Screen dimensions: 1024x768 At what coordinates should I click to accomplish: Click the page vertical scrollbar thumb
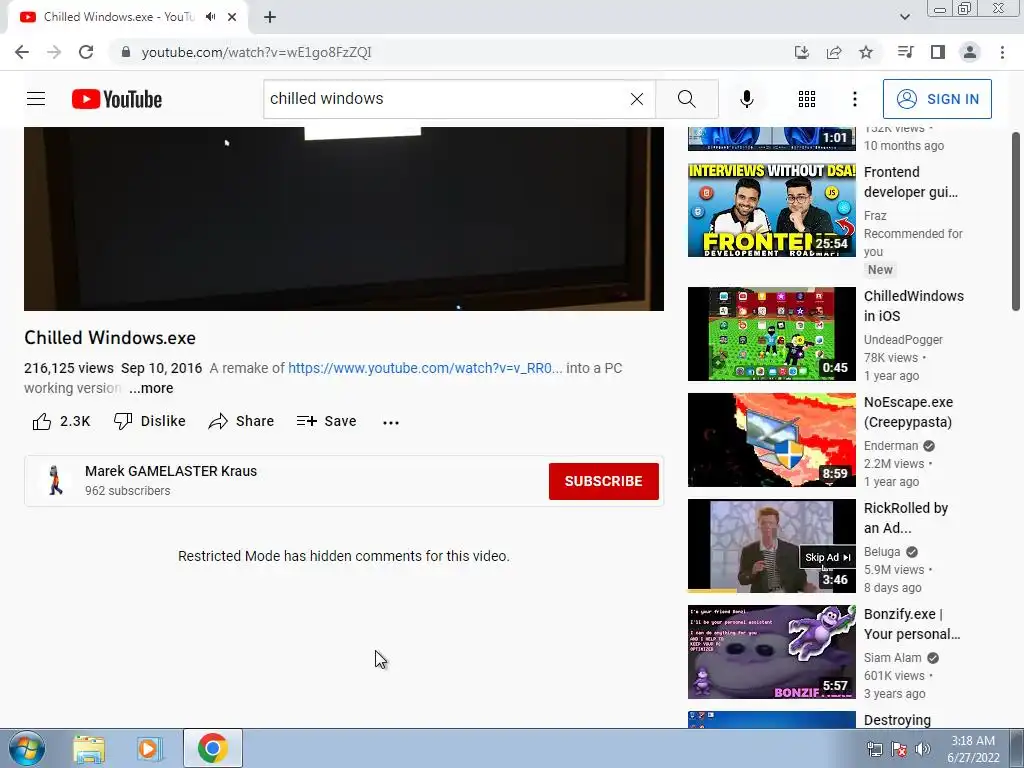point(1016,221)
